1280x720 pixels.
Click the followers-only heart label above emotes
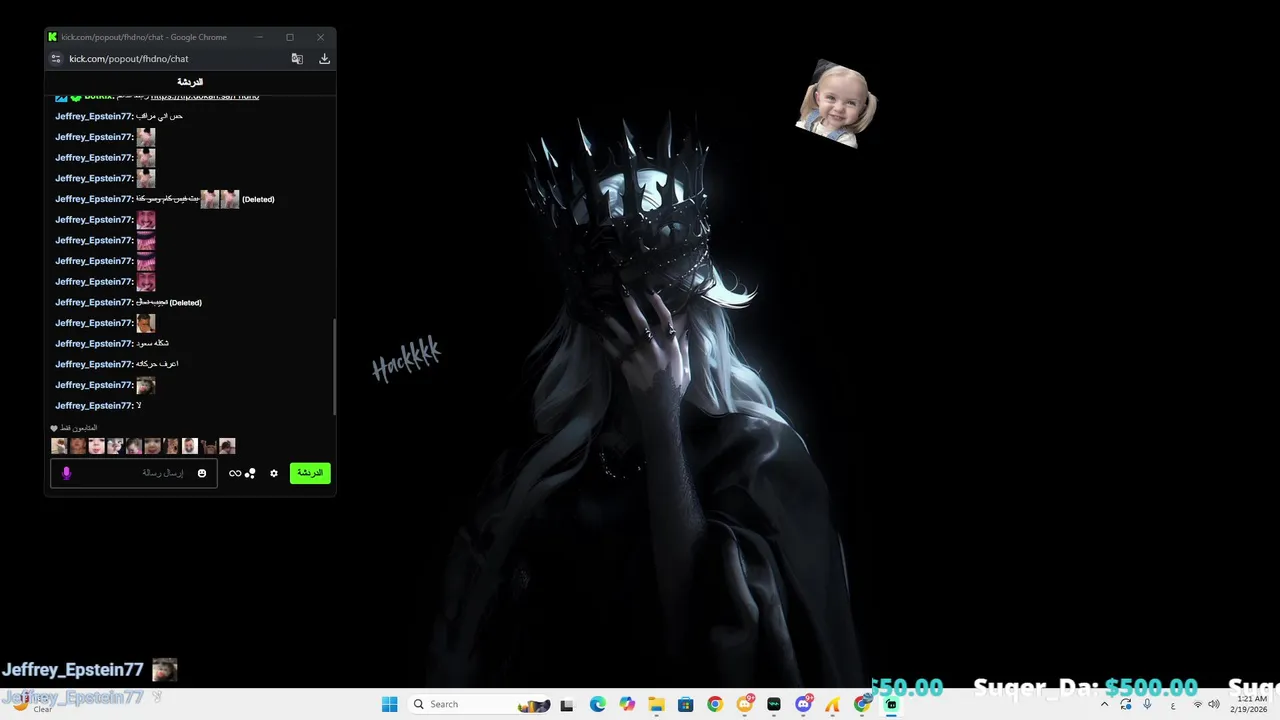[74, 428]
